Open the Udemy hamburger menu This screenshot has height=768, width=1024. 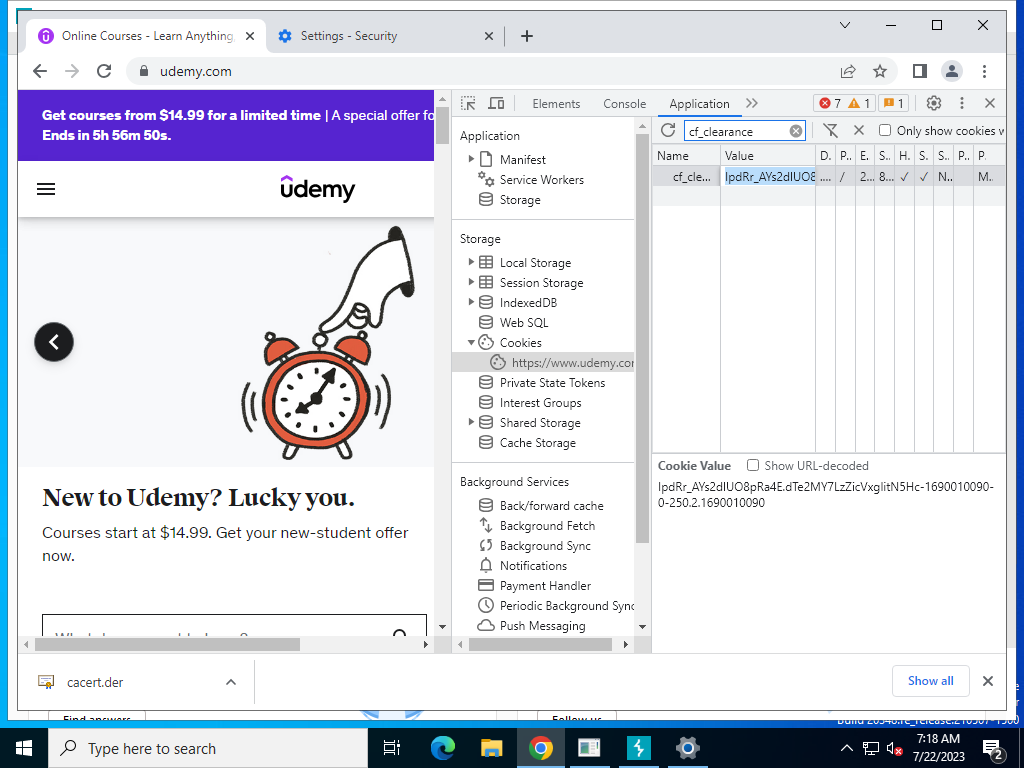coord(46,189)
